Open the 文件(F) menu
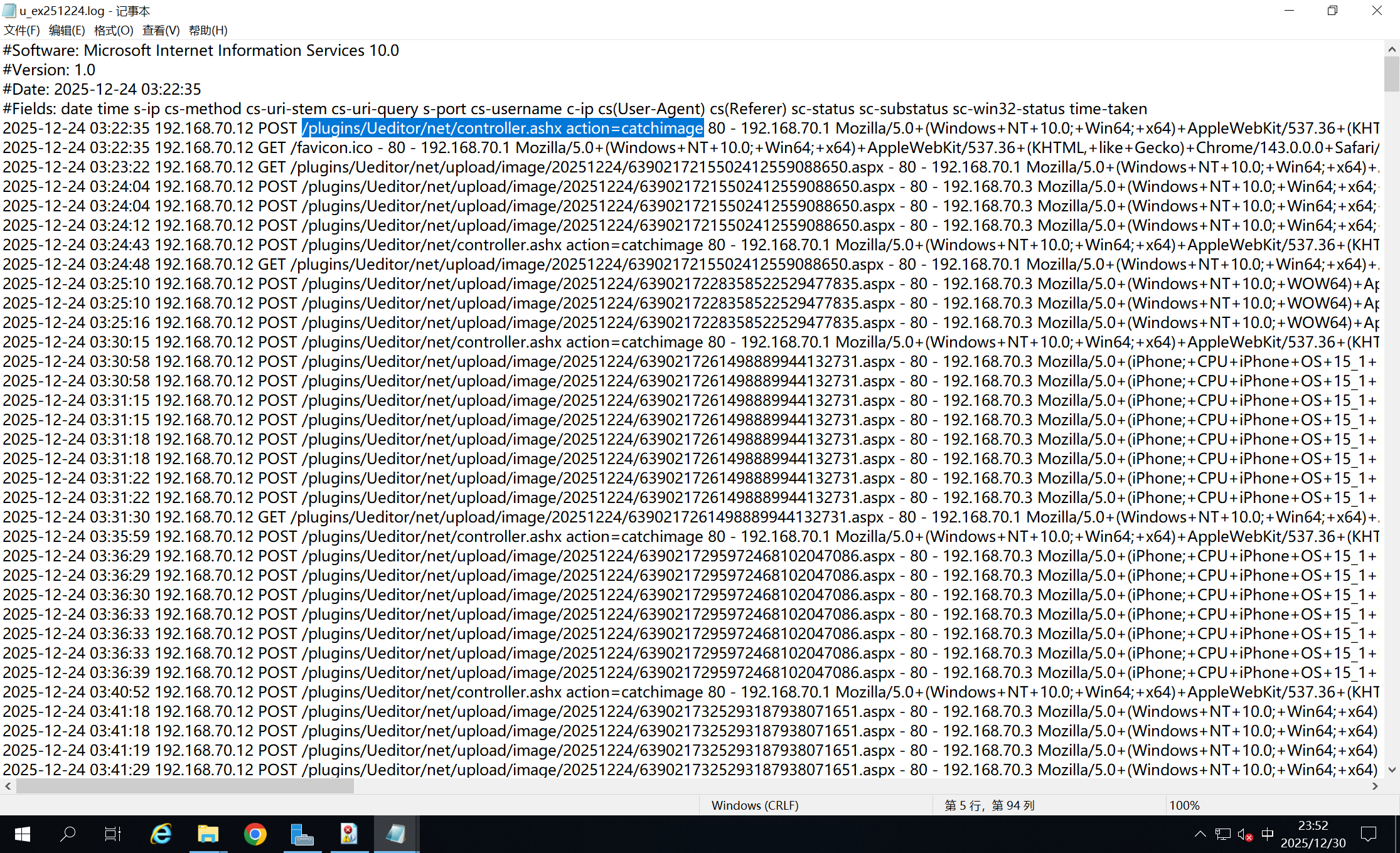Screen dimensions: 1400x853 22,30
